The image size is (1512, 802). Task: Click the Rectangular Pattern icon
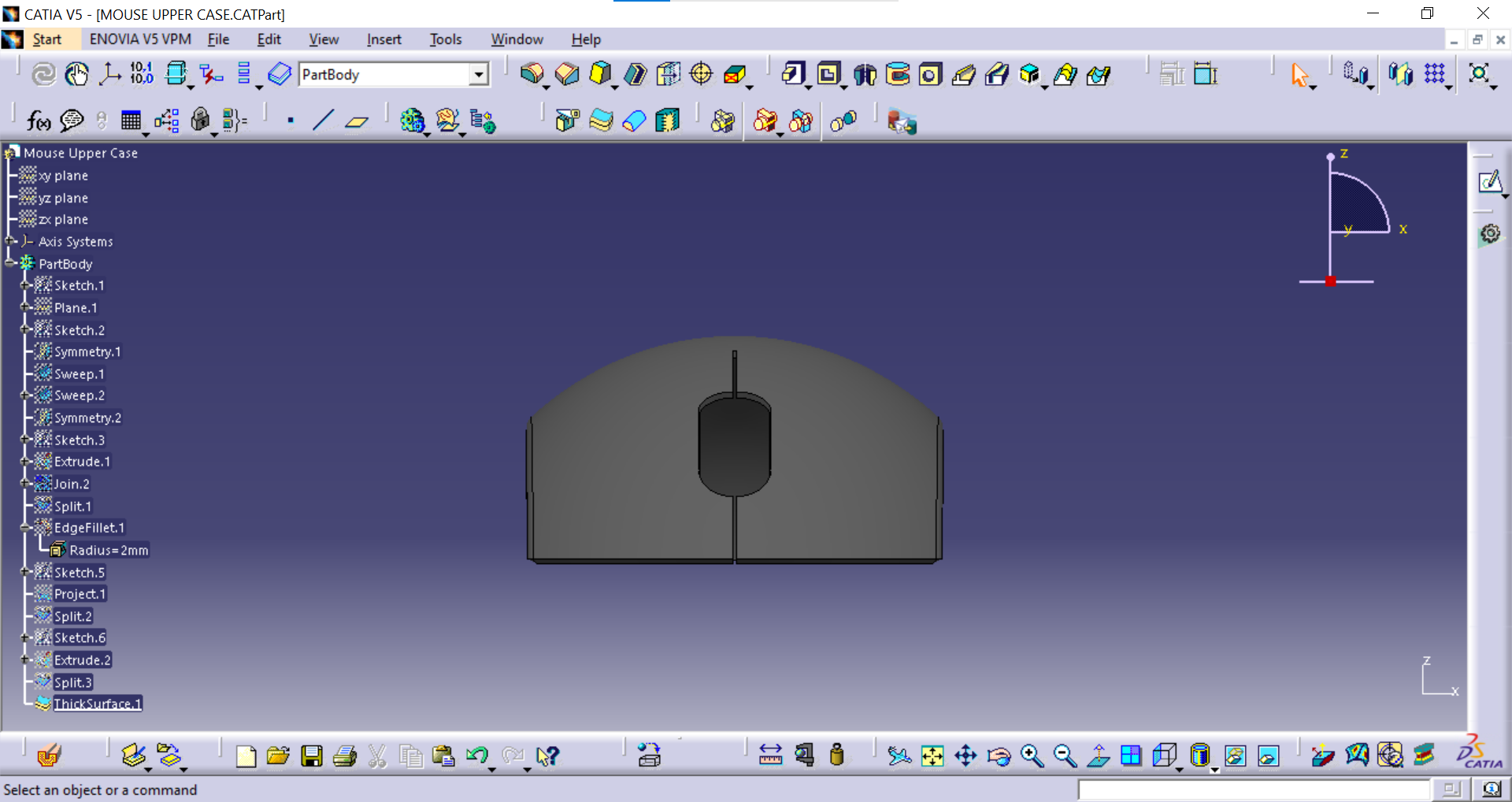coord(1434,74)
